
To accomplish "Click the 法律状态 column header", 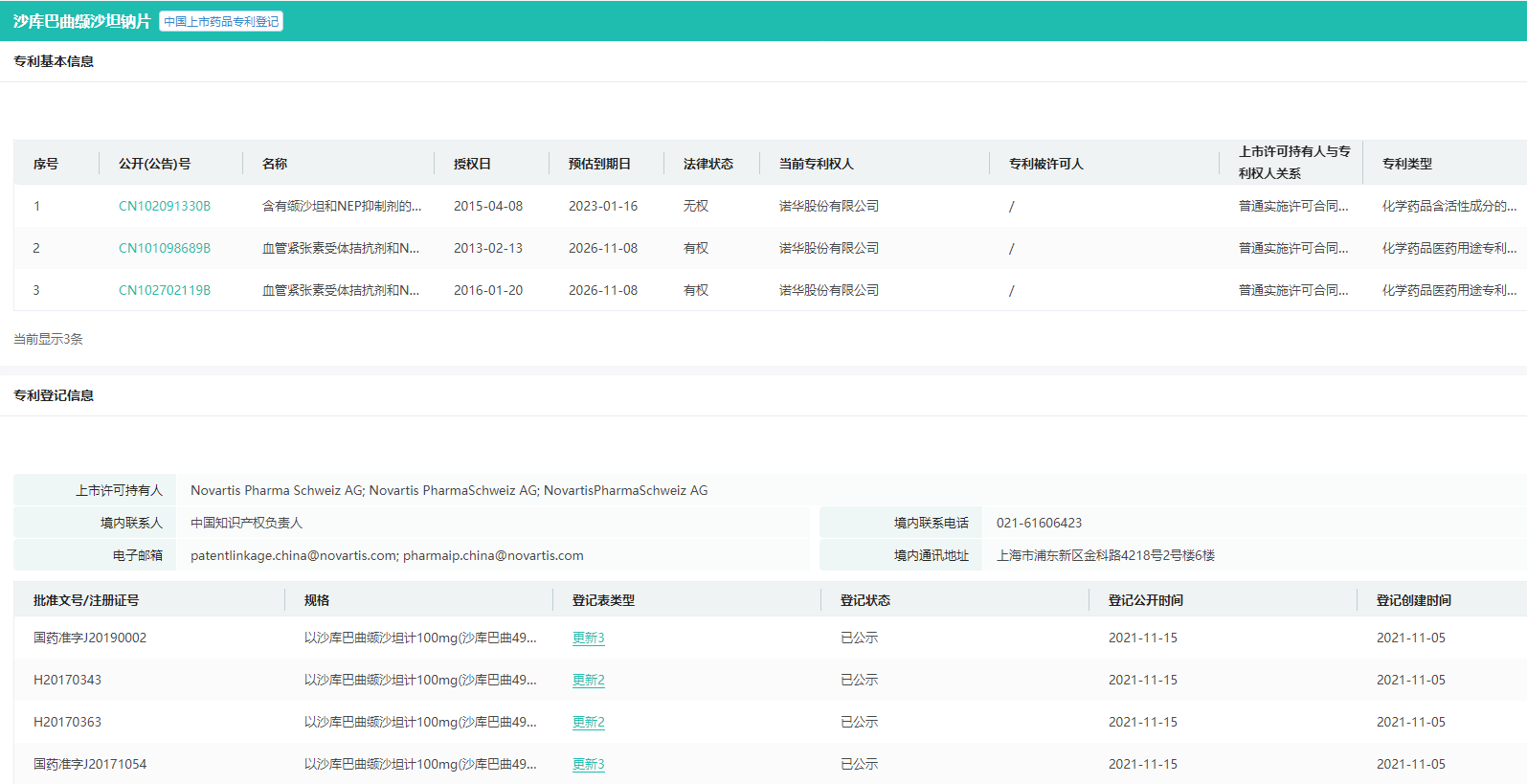I will pyautogui.click(x=708, y=164).
